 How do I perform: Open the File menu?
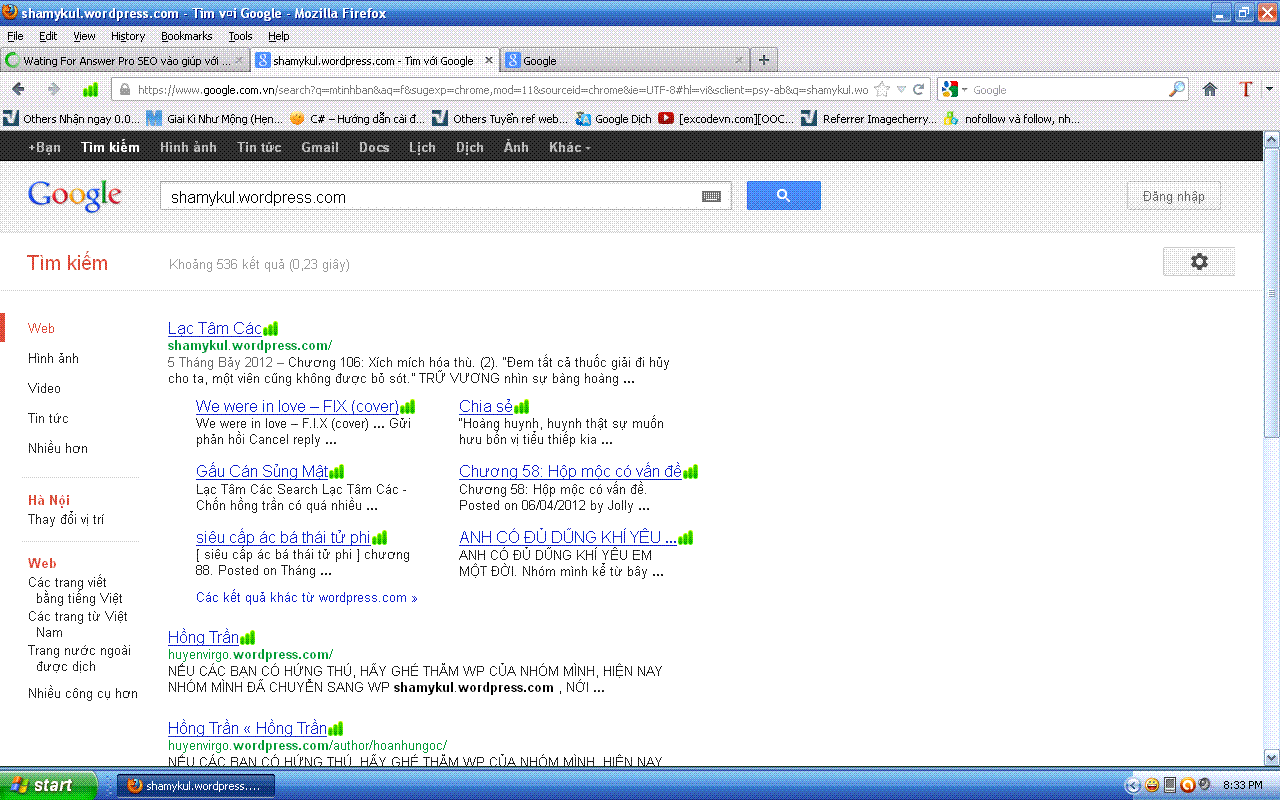pos(15,36)
